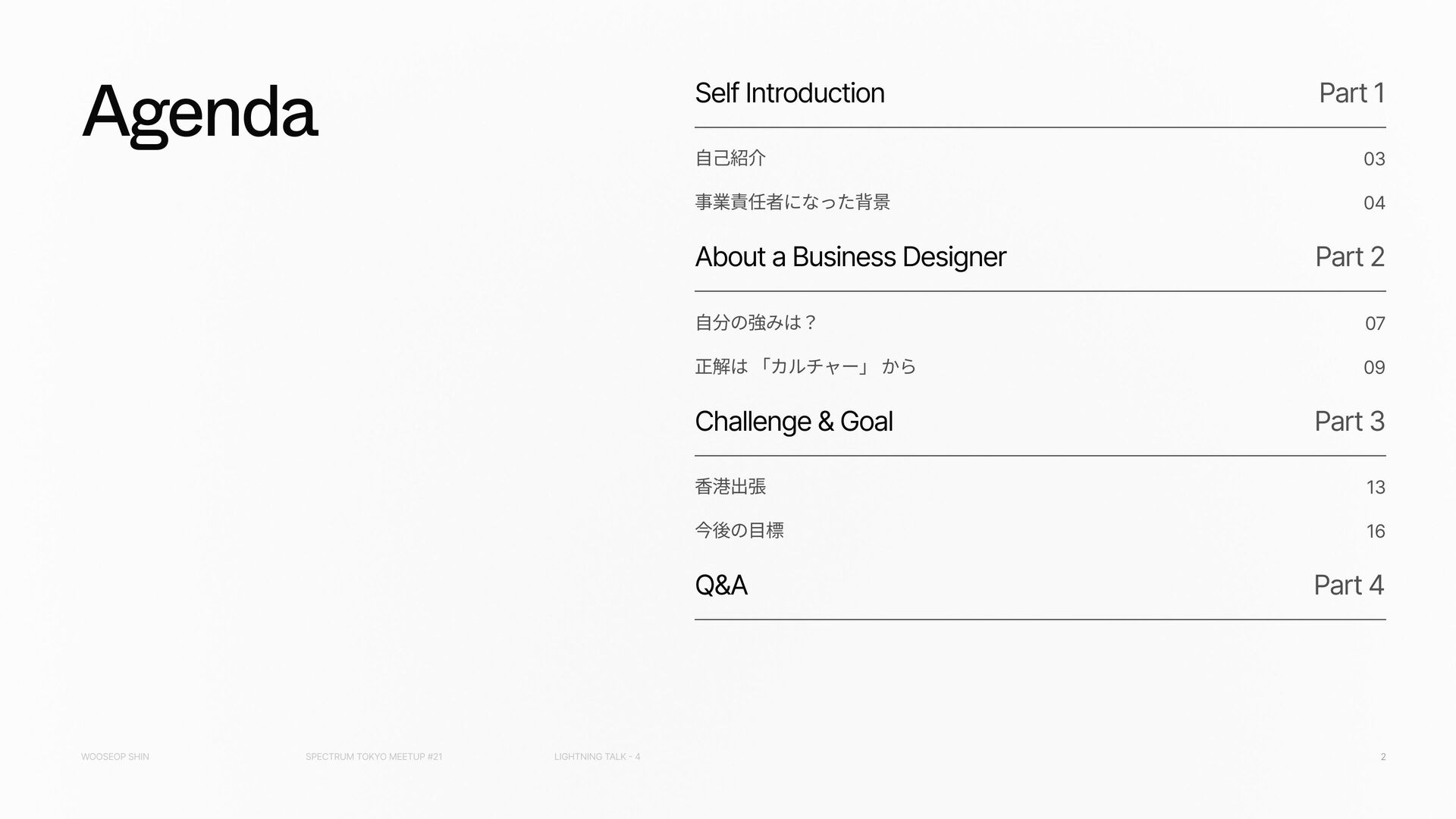The height and width of the screenshot is (819, 1456).
Task: Click page number 04
Action: (1374, 202)
